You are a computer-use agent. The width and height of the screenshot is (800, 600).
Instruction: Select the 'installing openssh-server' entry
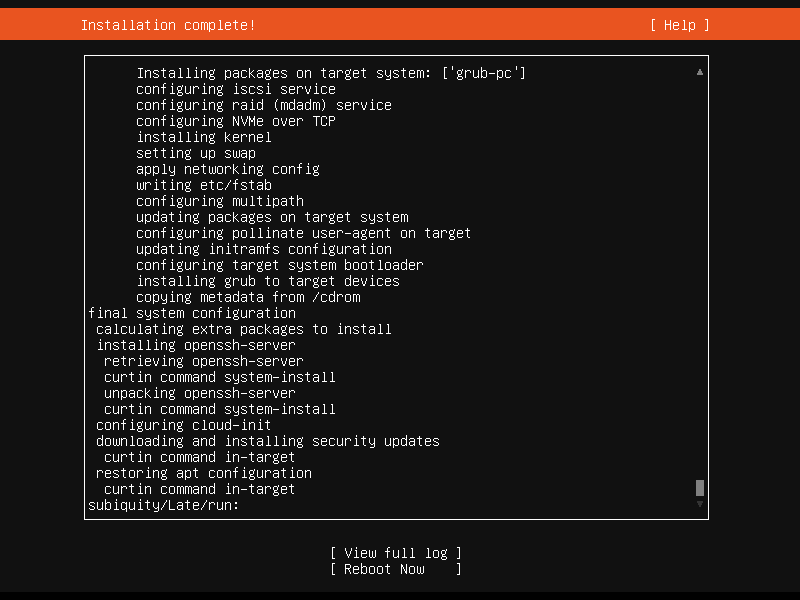pos(196,345)
